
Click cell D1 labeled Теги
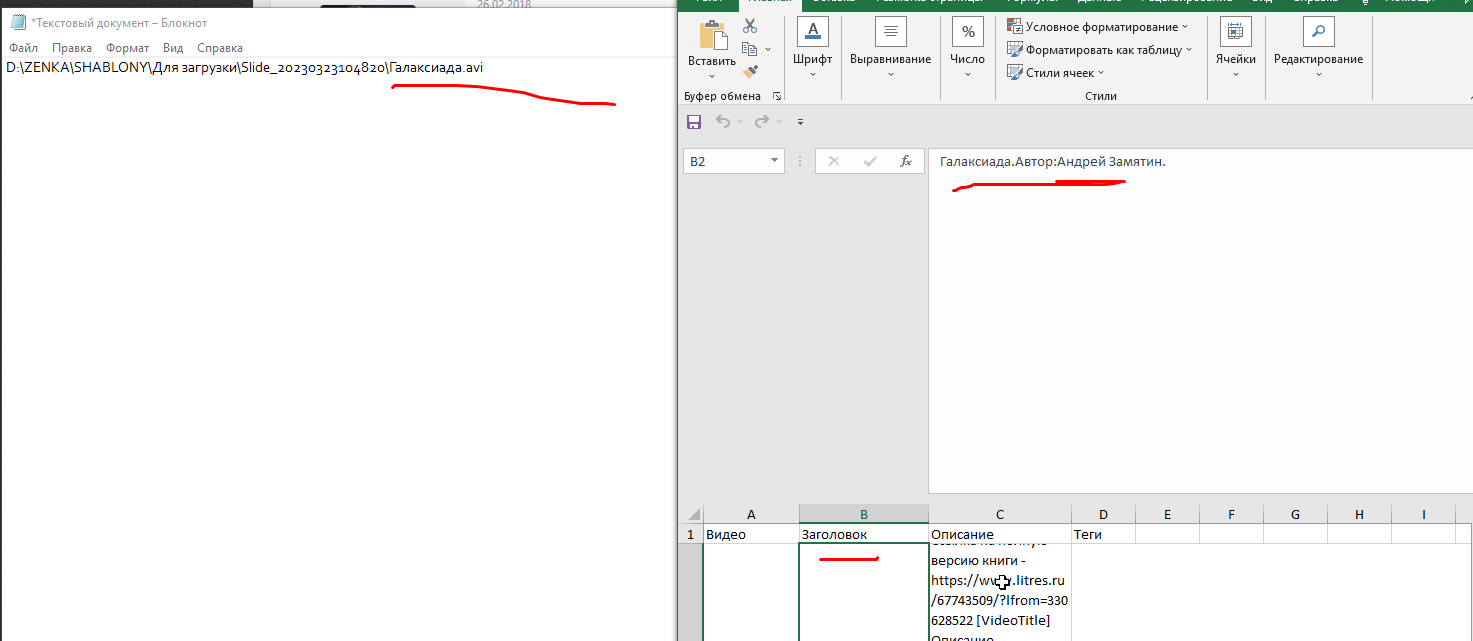click(x=1103, y=535)
